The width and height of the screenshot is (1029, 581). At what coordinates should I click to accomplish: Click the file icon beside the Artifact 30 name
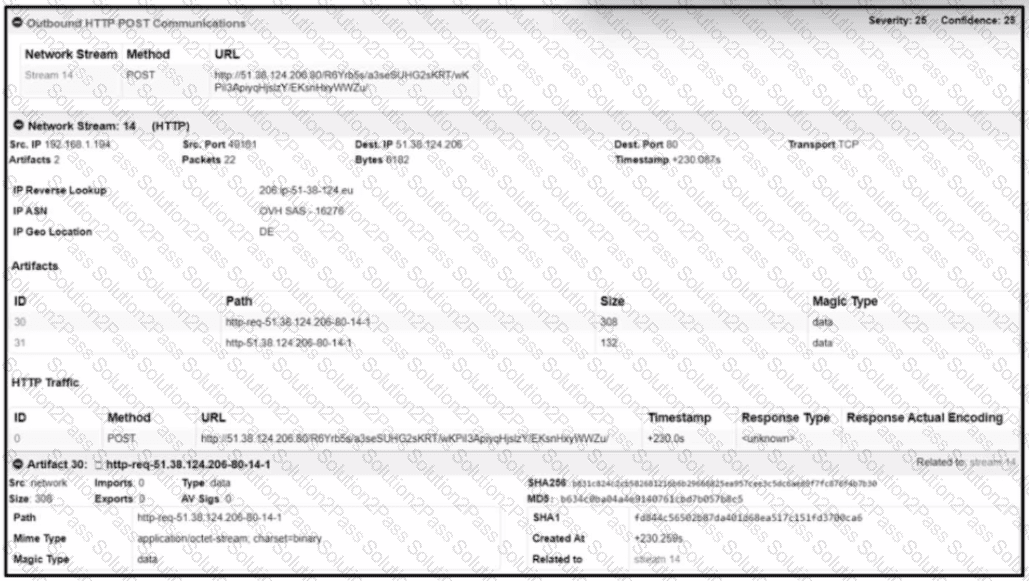point(98,465)
